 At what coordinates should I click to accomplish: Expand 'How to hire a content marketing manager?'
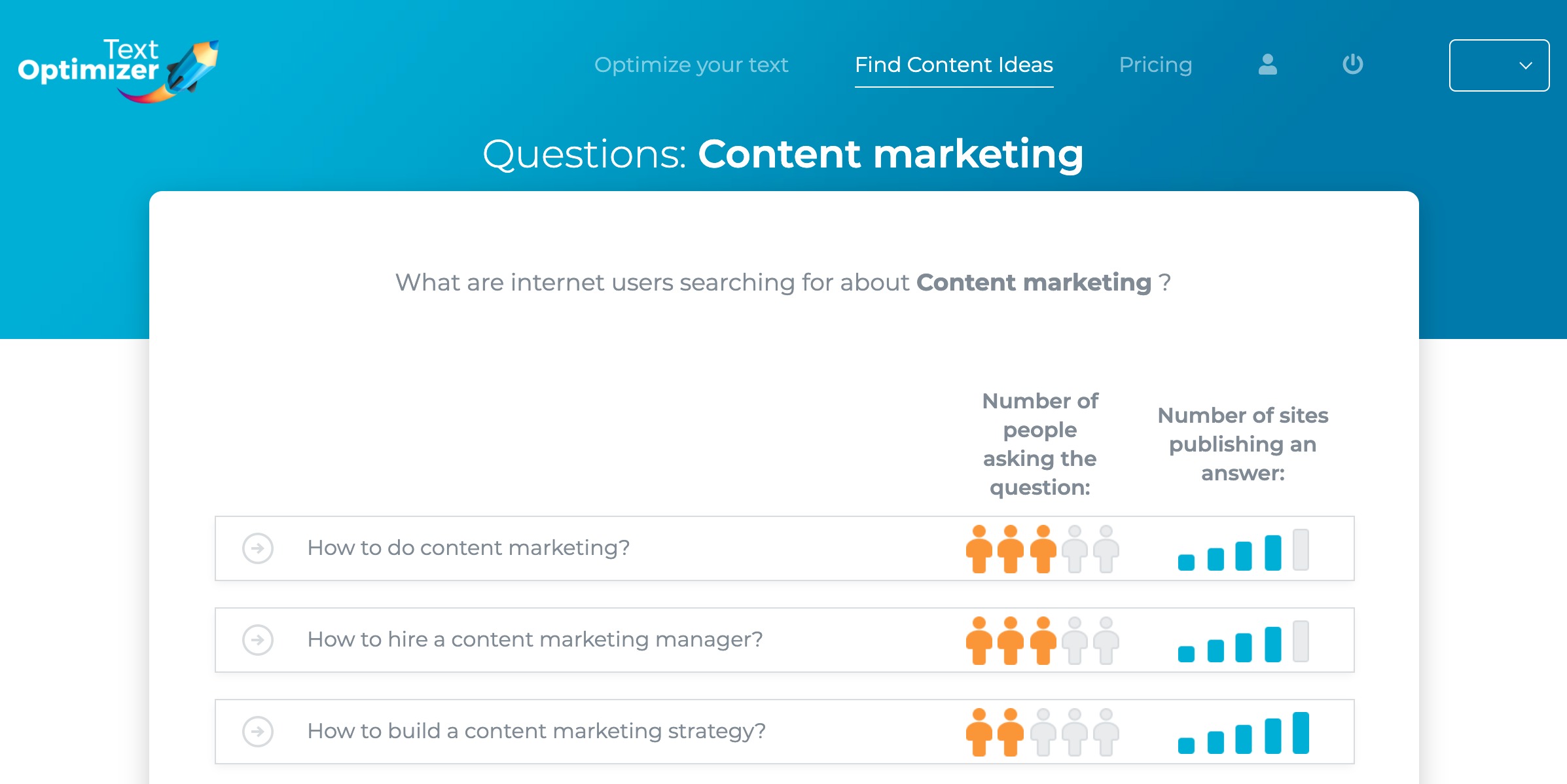point(784,640)
